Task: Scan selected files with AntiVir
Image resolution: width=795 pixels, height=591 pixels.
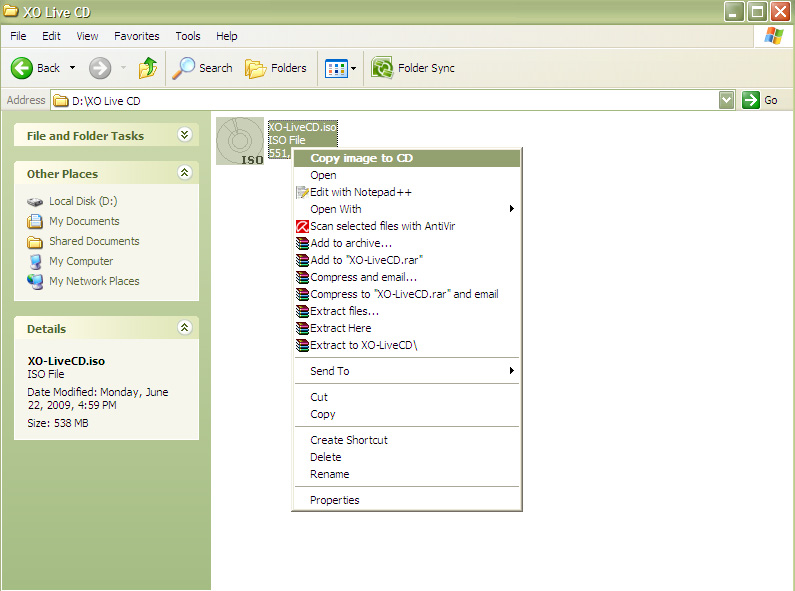Action: [407, 226]
